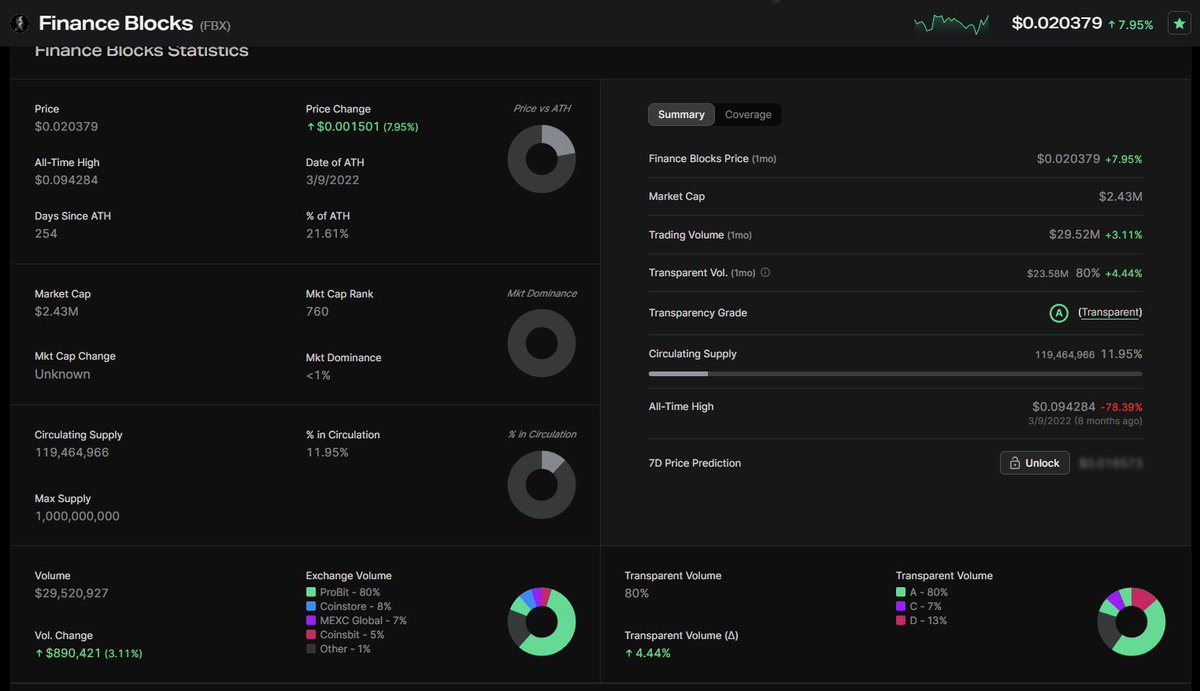Click the Circulating Supply progress bar

pos(895,374)
